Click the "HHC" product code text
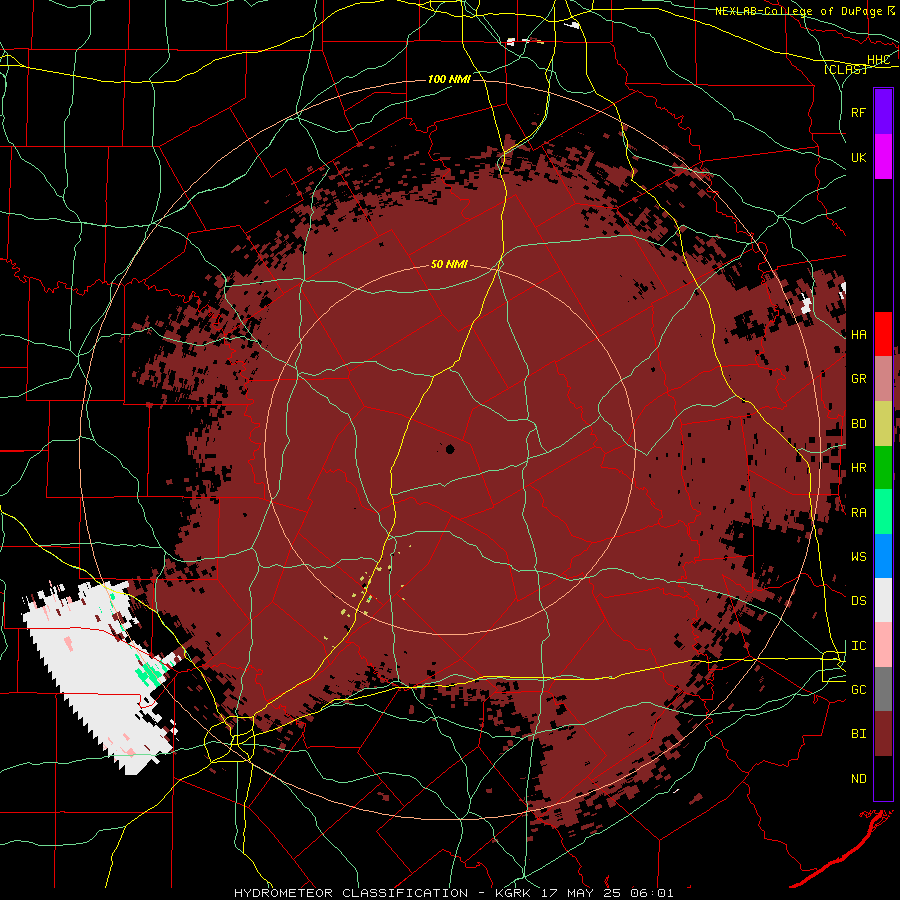 point(878,60)
